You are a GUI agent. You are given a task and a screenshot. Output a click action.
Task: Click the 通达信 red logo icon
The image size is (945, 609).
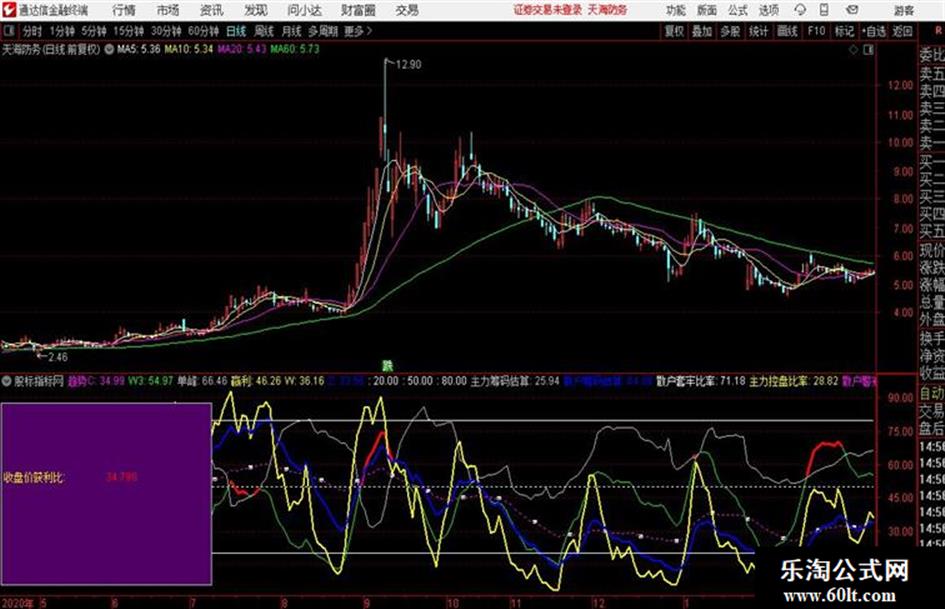[9, 10]
